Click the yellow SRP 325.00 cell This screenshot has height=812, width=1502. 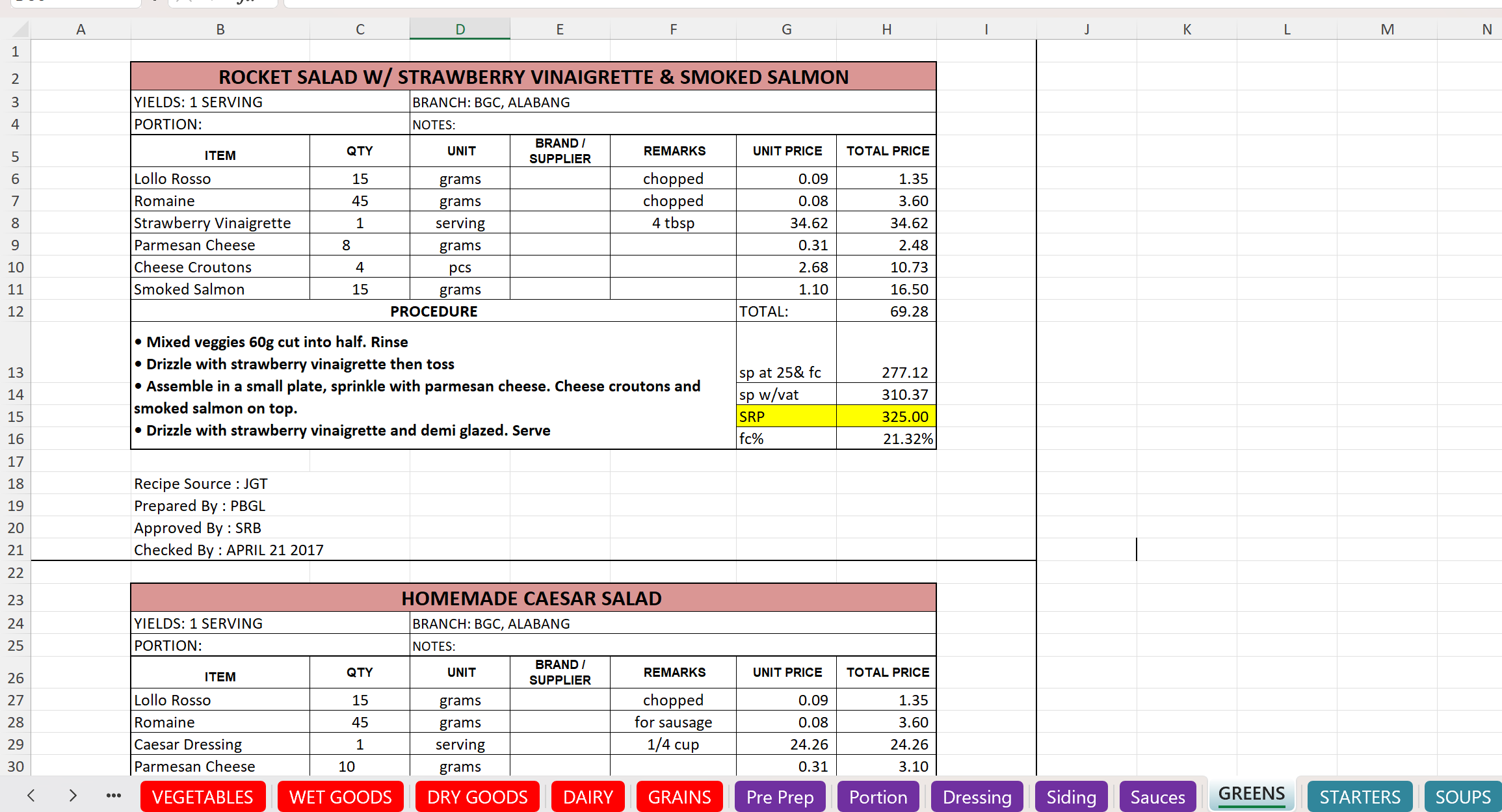886,417
